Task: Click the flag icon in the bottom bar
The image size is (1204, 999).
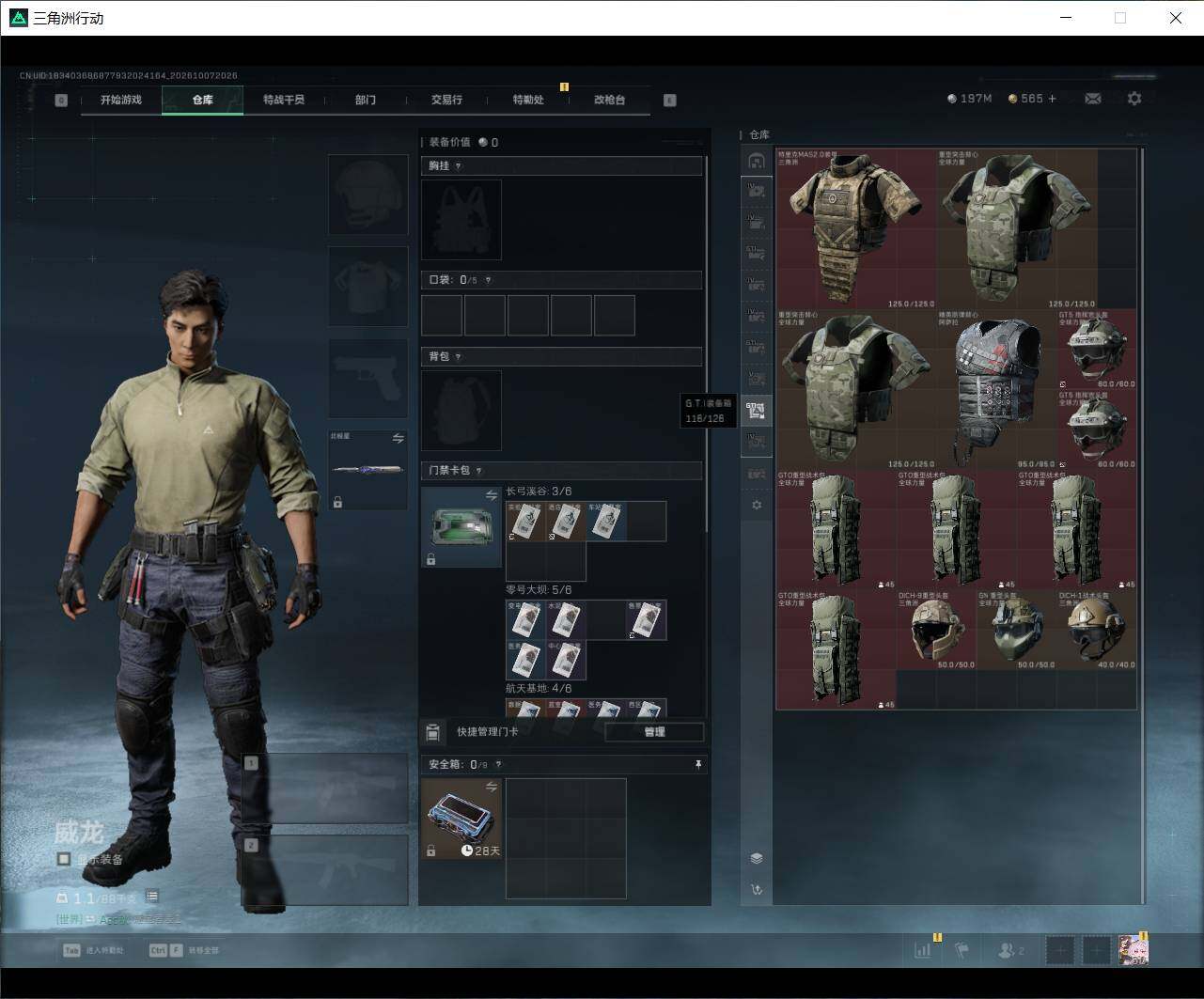Action: (962, 950)
